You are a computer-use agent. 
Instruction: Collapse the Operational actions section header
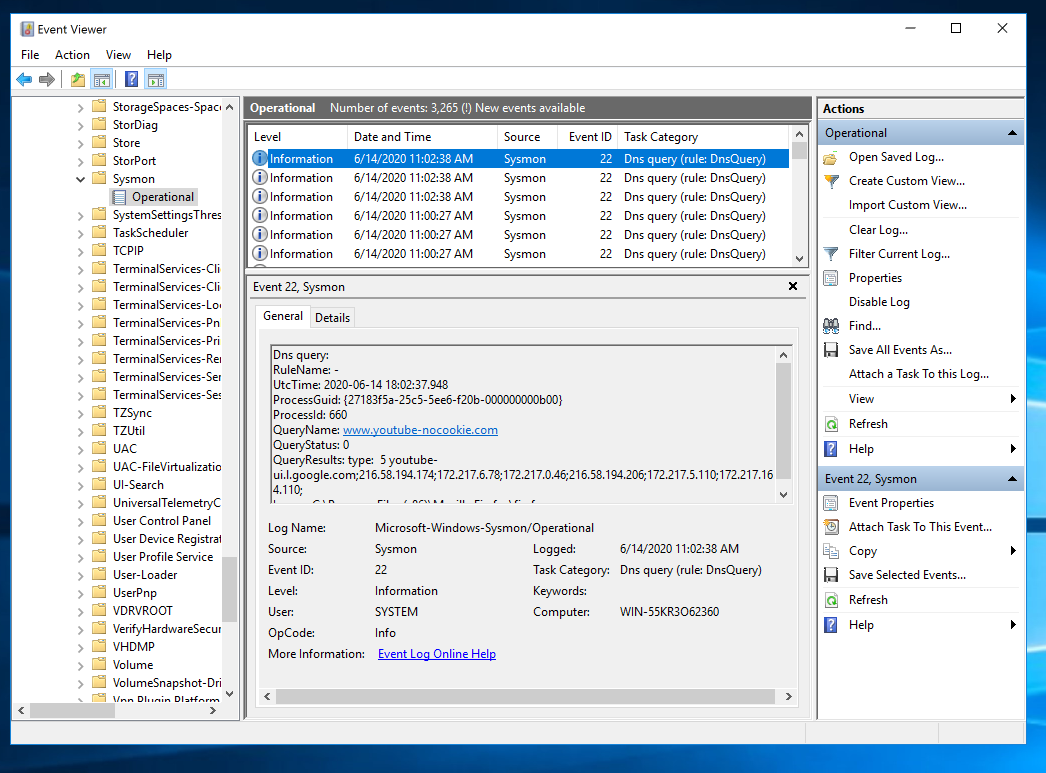click(1013, 133)
